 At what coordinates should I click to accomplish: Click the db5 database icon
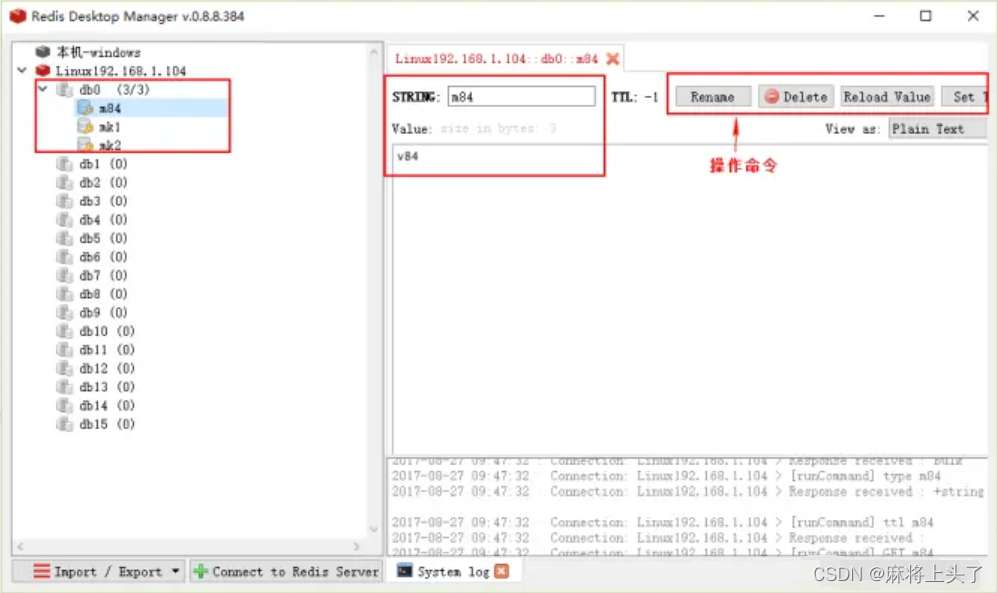pyautogui.click(x=64, y=238)
